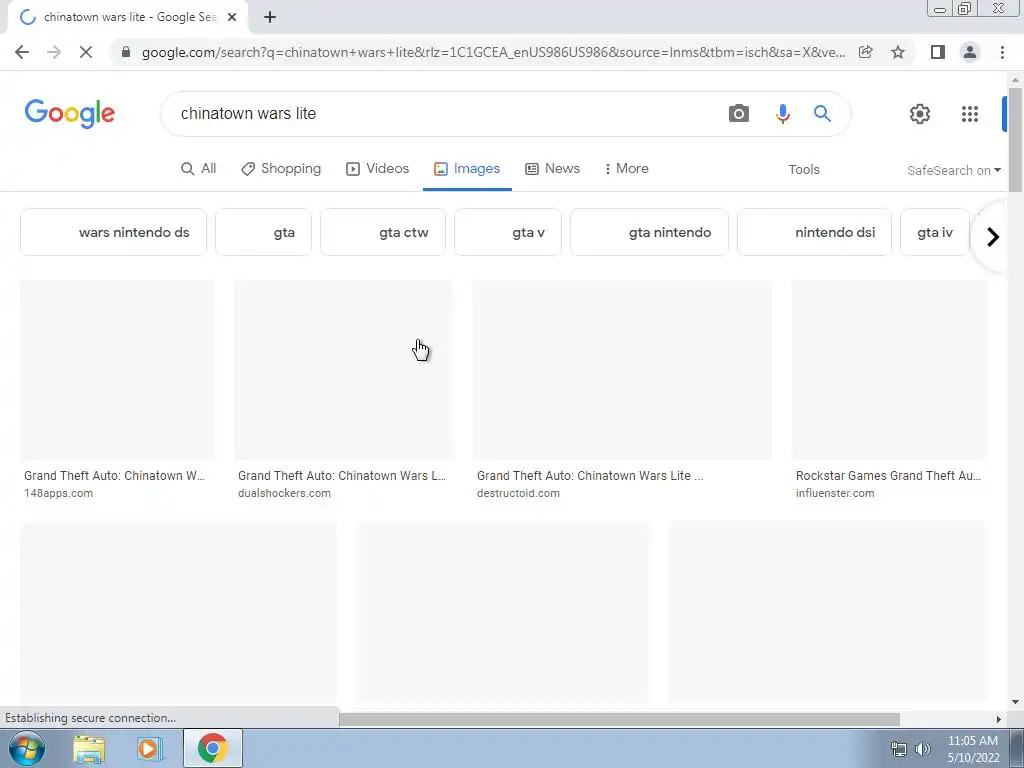Screen dimensions: 1024x768
Task: Open the destructoid.com image result
Action: pyautogui.click(x=622, y=370)
